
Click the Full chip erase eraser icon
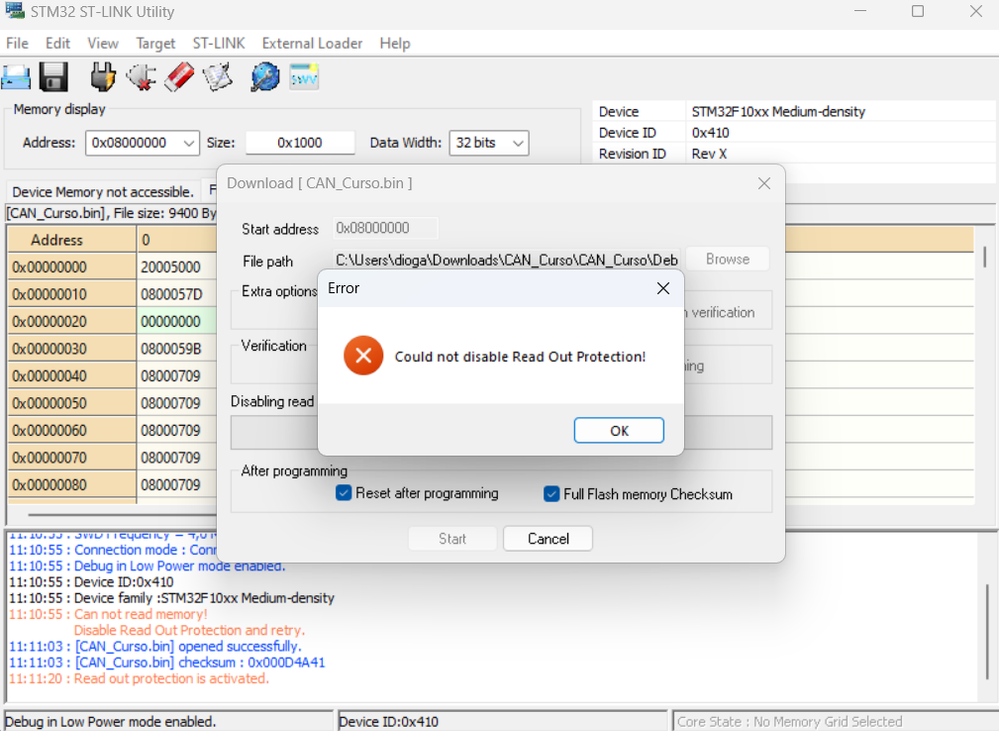[179, 77]
